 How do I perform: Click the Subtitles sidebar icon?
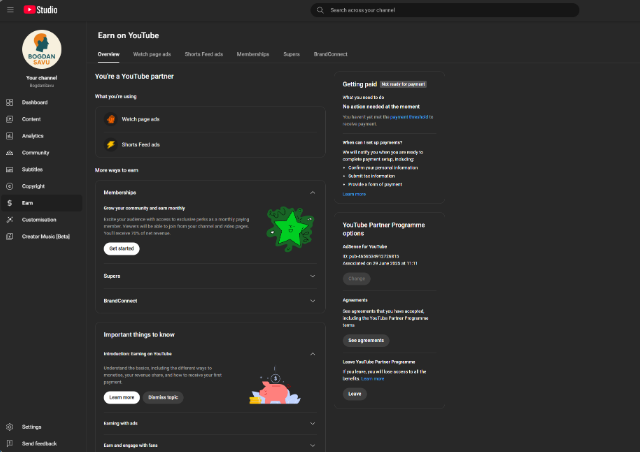[x=9, y=169]
